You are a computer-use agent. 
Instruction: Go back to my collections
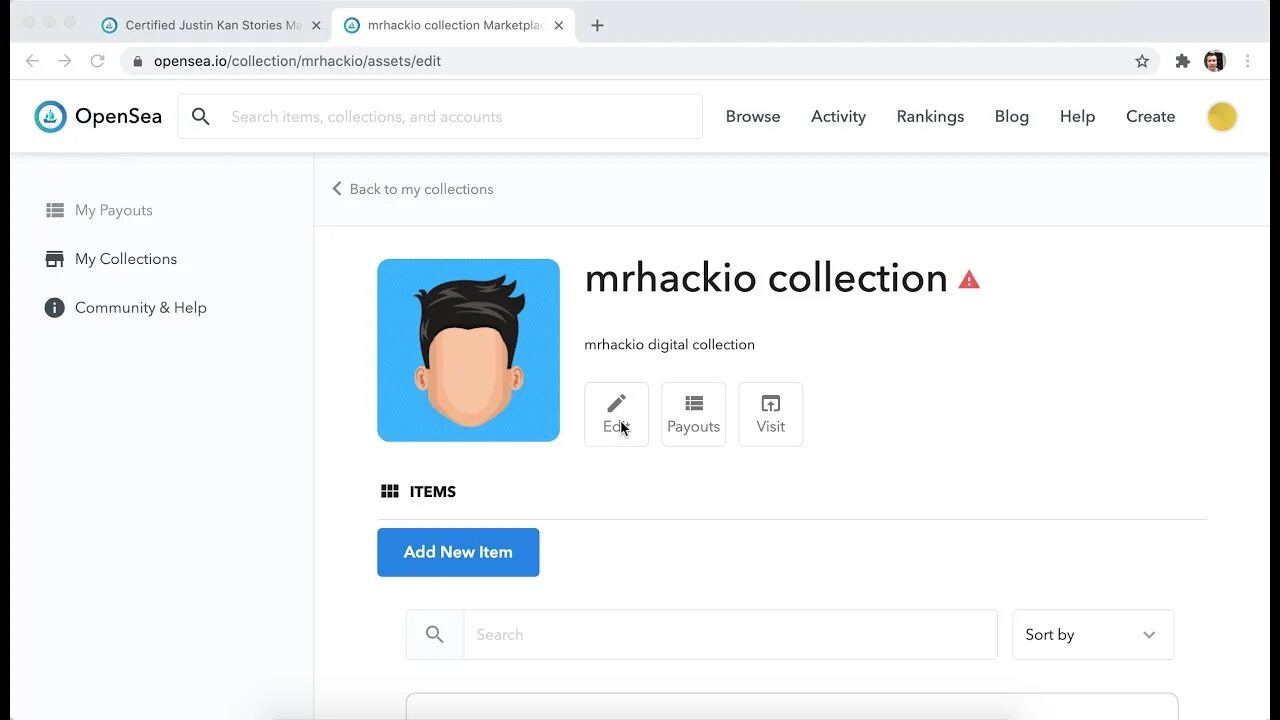click(413, 189)
